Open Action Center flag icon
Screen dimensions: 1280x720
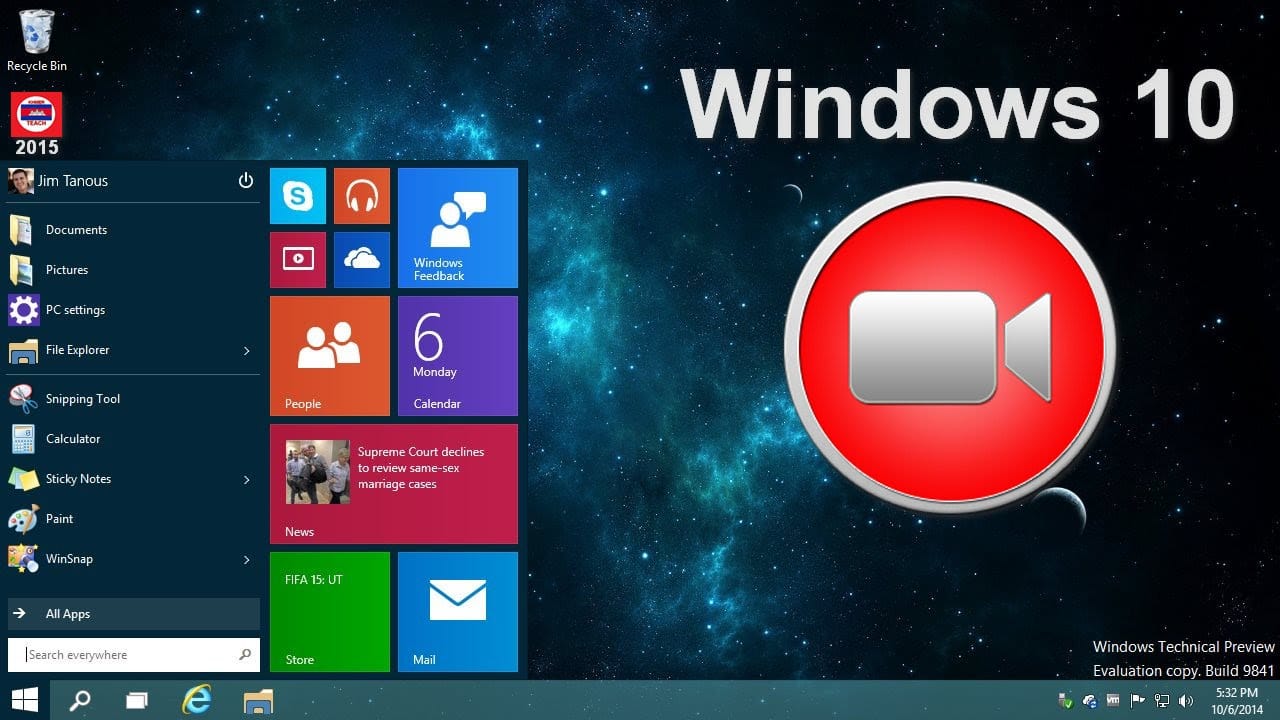[1138, 701]
